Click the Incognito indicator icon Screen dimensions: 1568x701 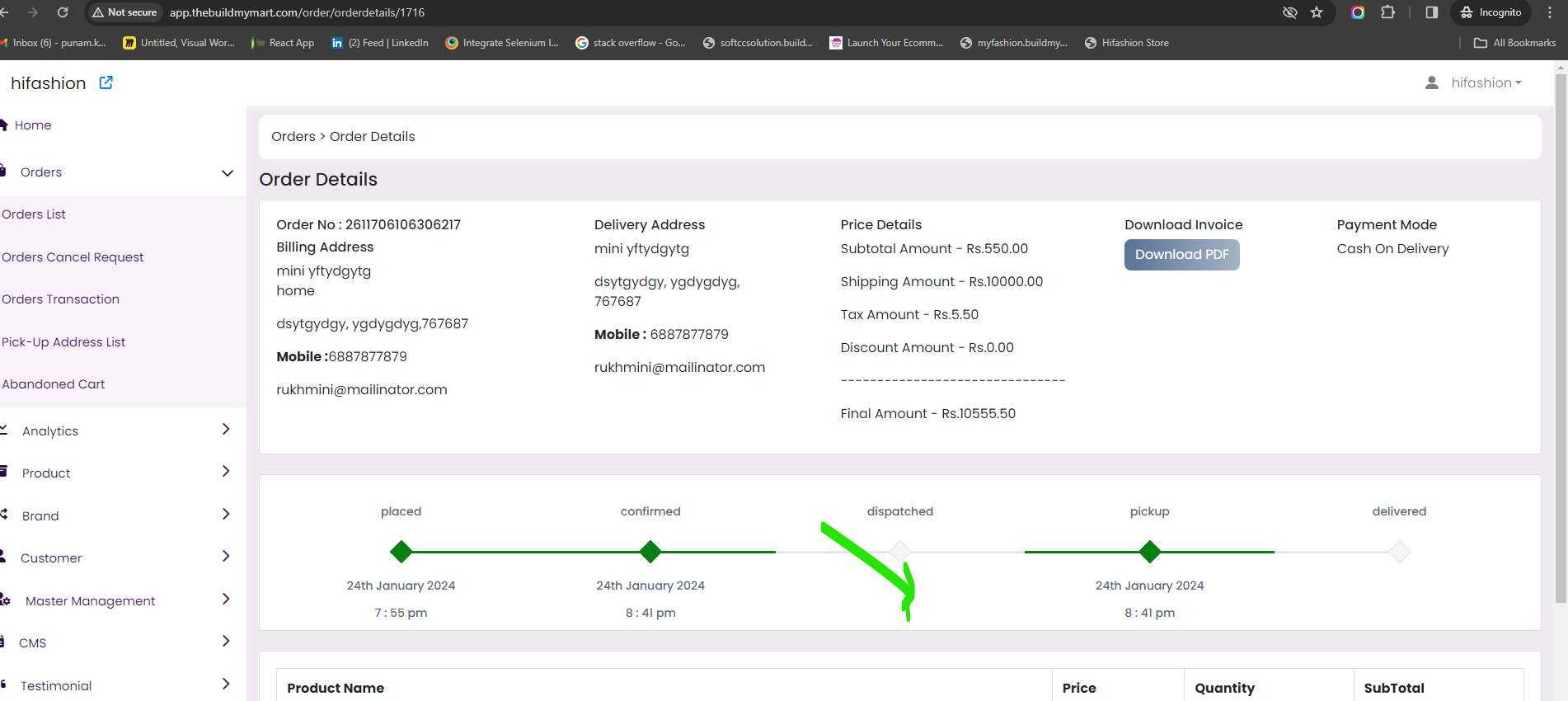click(x=1491, y=12)
